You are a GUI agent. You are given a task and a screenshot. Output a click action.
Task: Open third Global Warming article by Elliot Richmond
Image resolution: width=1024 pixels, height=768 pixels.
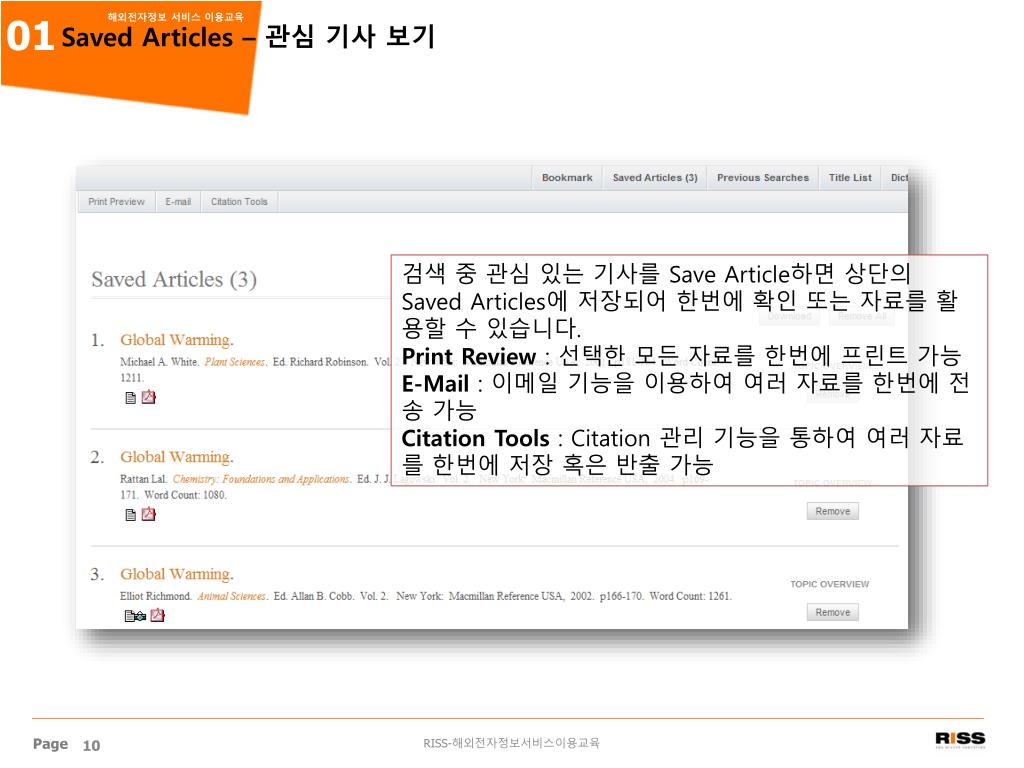click(x=176, y=574)
